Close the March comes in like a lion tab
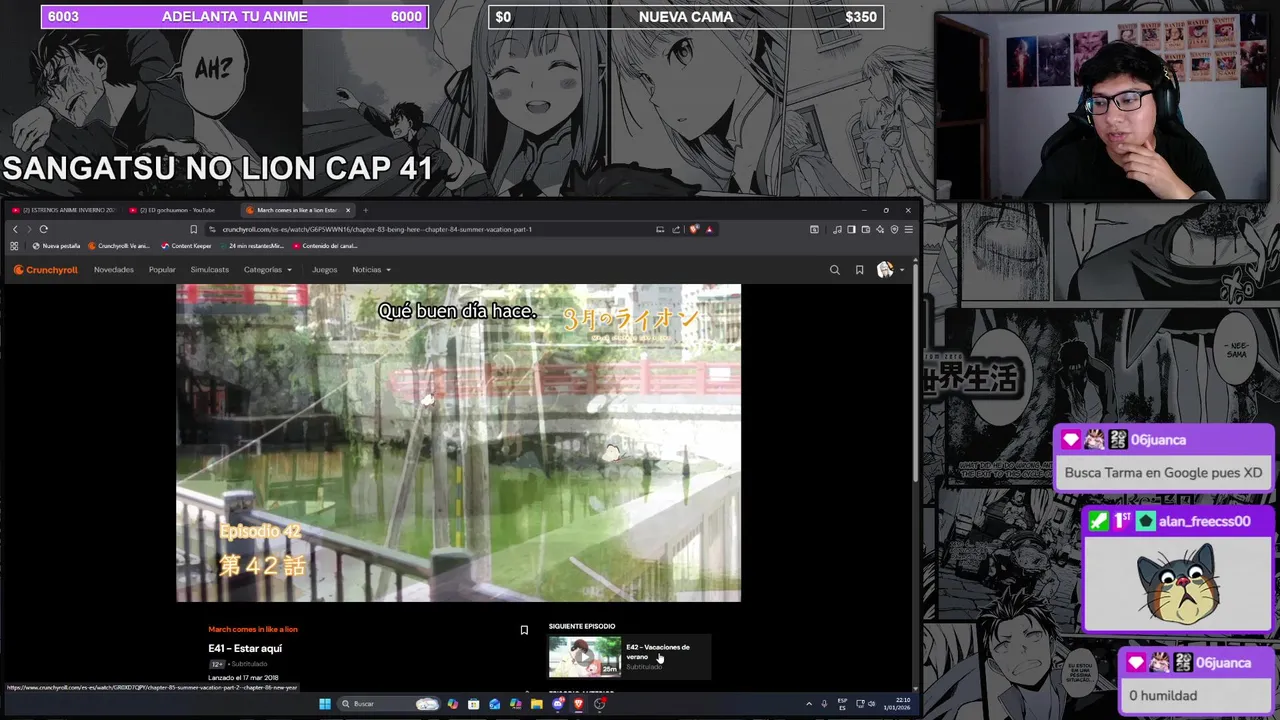1280x720 pixels. [x=348, y=210]
